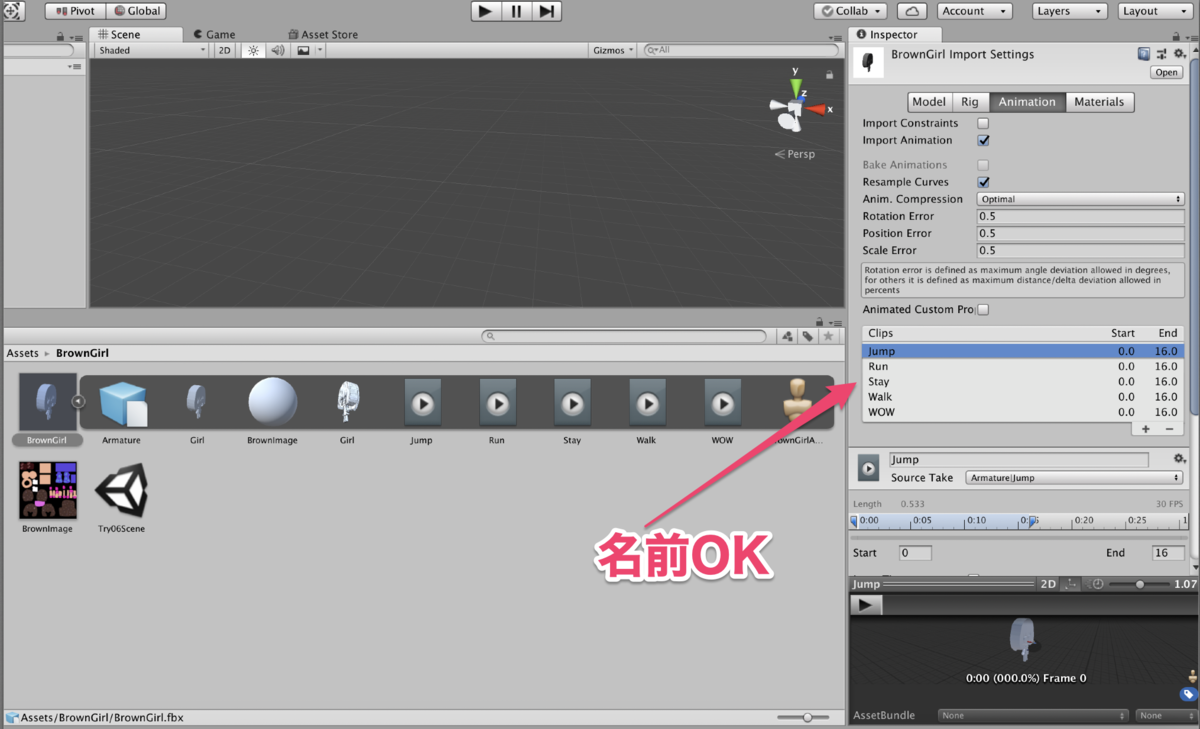Toggle the preview pivot axes icon
This screenshot has width=1200, height=729.
pos(1071,584)
